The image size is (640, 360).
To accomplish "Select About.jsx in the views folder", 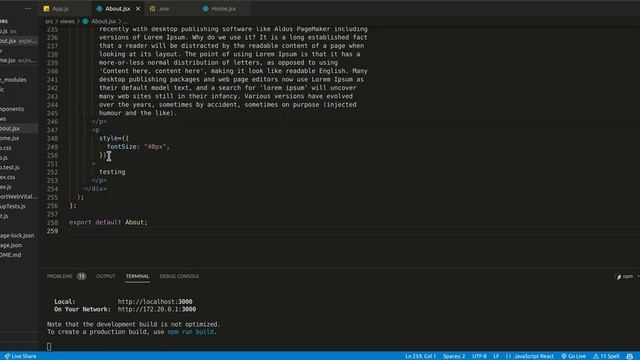I will tap(19, 129).
